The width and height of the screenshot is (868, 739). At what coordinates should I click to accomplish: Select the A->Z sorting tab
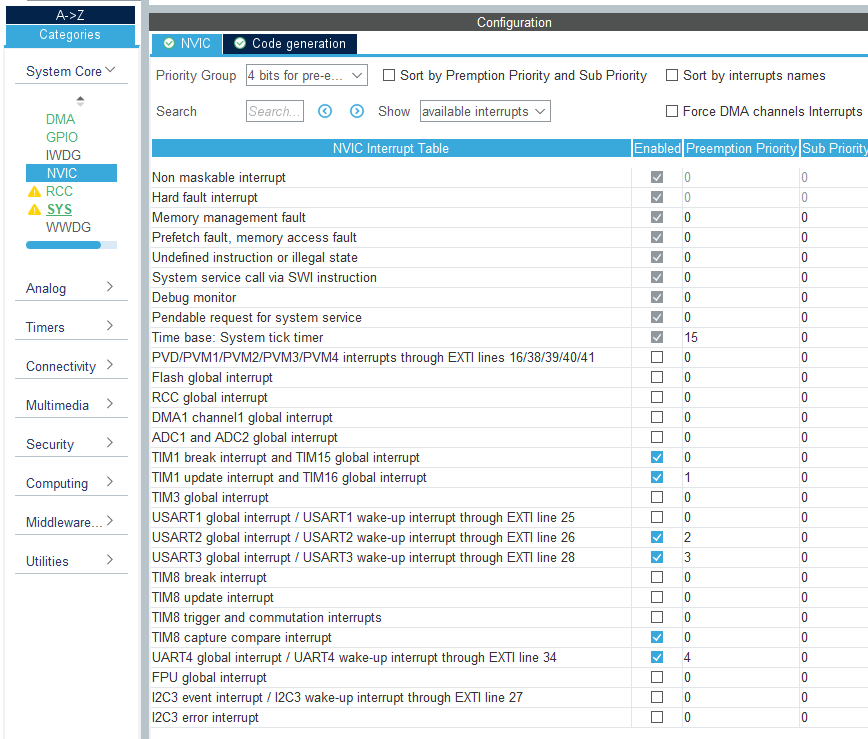[x=70, y=15]
